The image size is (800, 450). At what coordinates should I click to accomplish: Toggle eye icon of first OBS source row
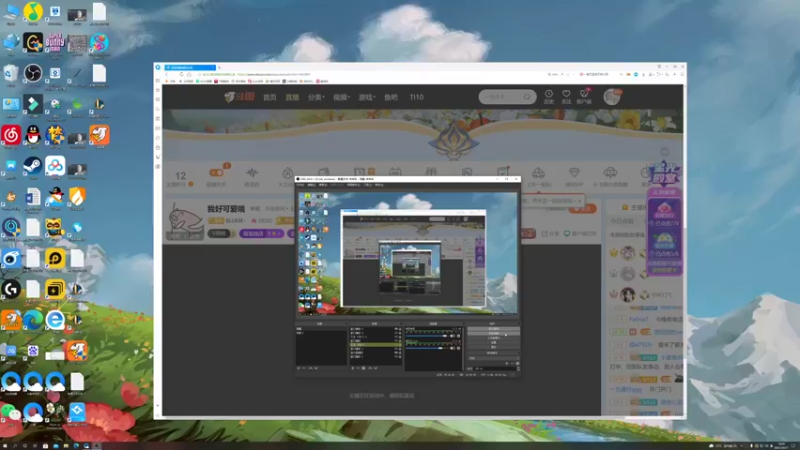point(396,329)
